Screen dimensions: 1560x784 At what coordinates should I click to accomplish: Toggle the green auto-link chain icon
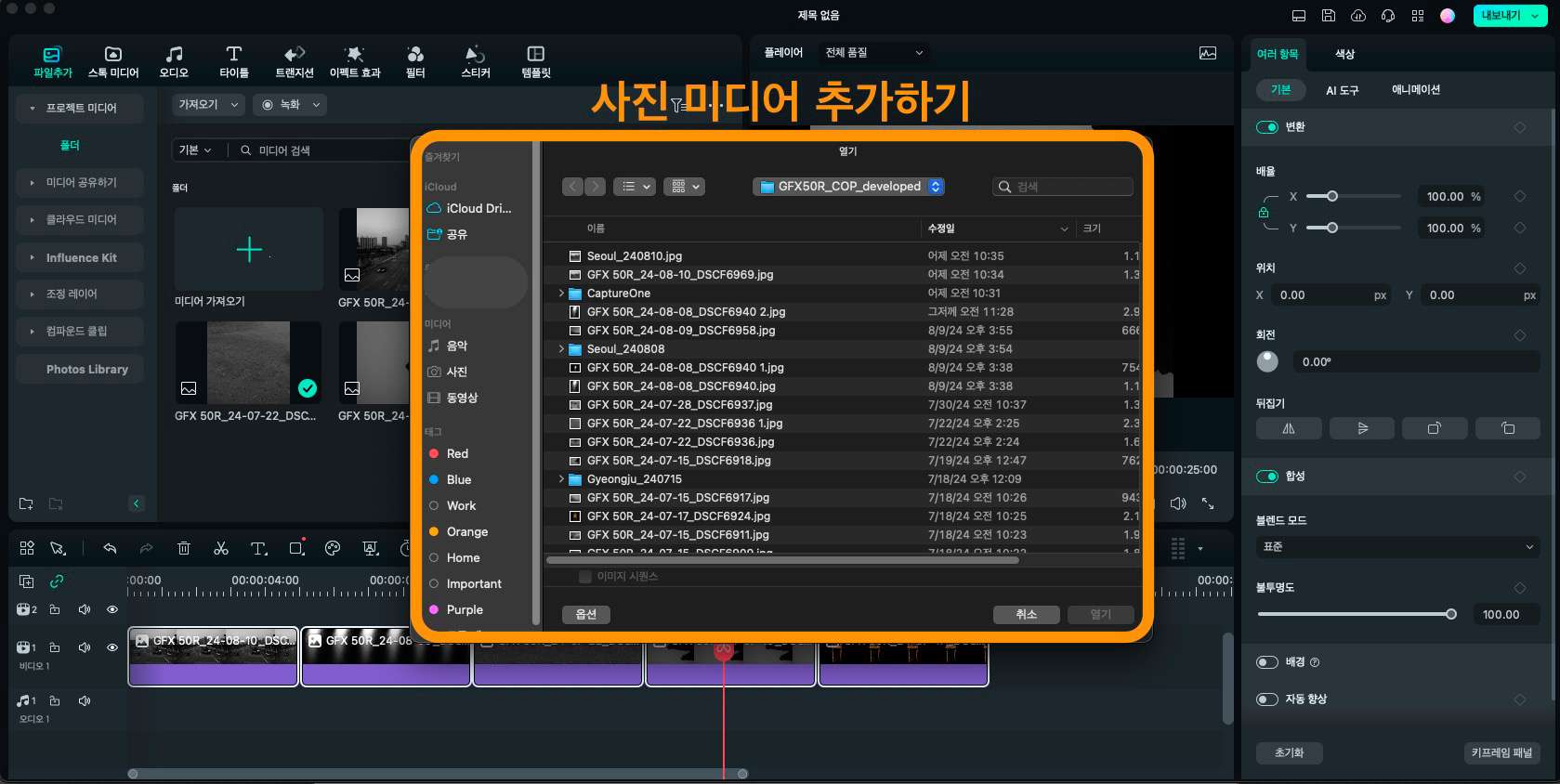point(57,581)
